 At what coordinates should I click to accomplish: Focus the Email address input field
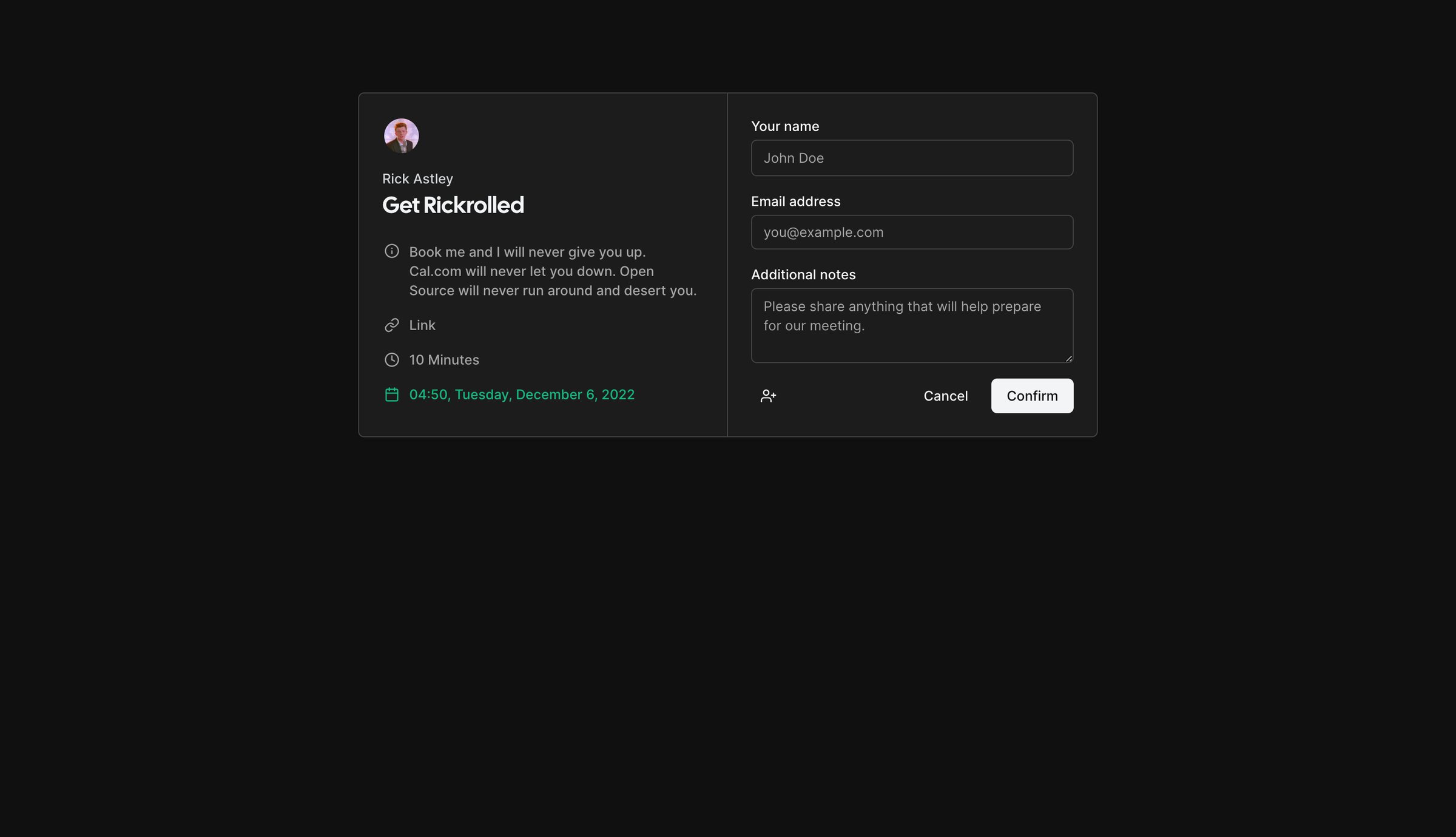click(x=912, y=232)
